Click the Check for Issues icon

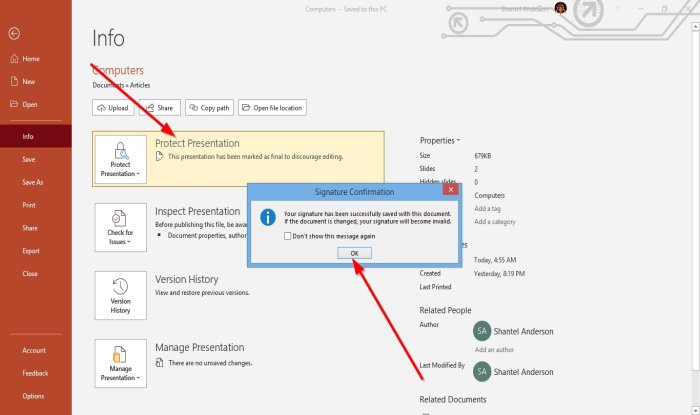pyautogui.click(x=121, y=228)
